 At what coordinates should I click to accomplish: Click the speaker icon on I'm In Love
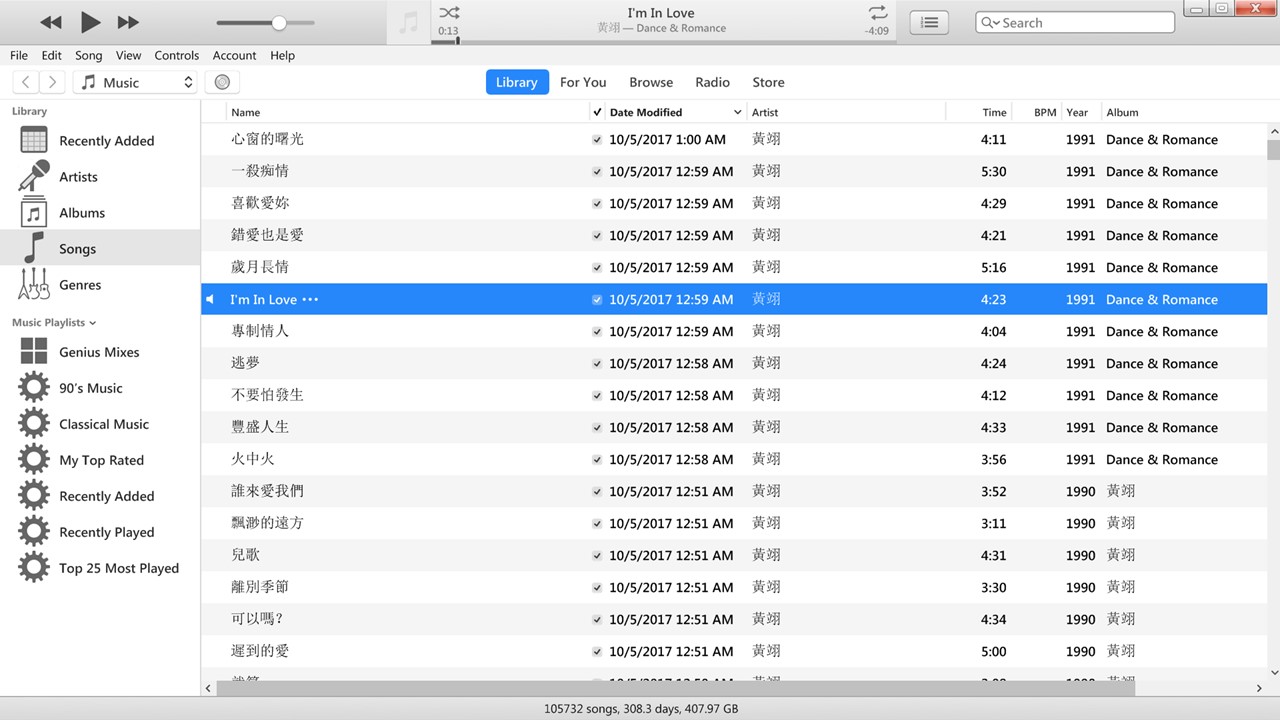(x=210, y=299)
